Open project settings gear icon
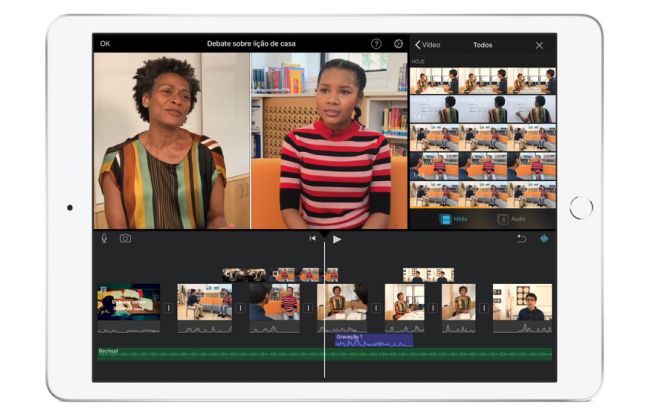650x414 pixels. click(x=398, y=44)
